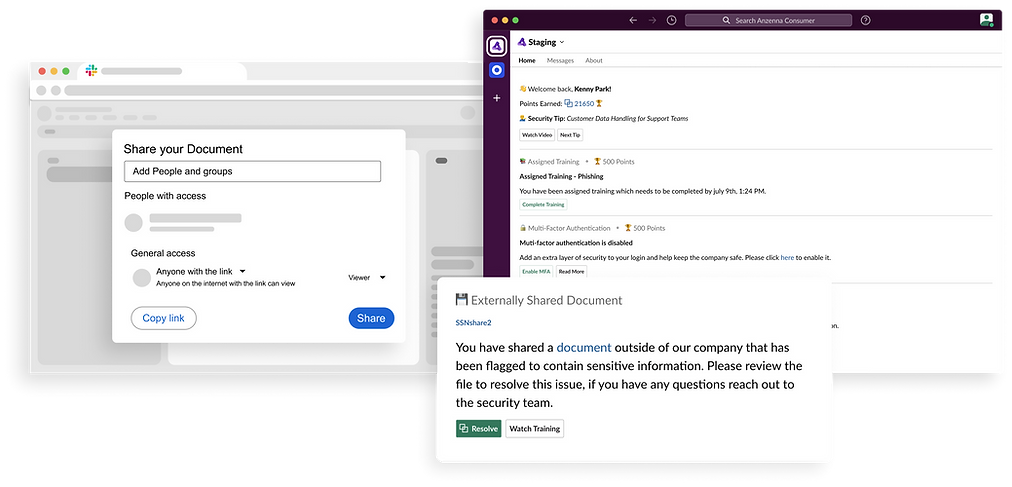The image size is (1012, 487).
Task: Click the green Resolve button
Action: 478,429
